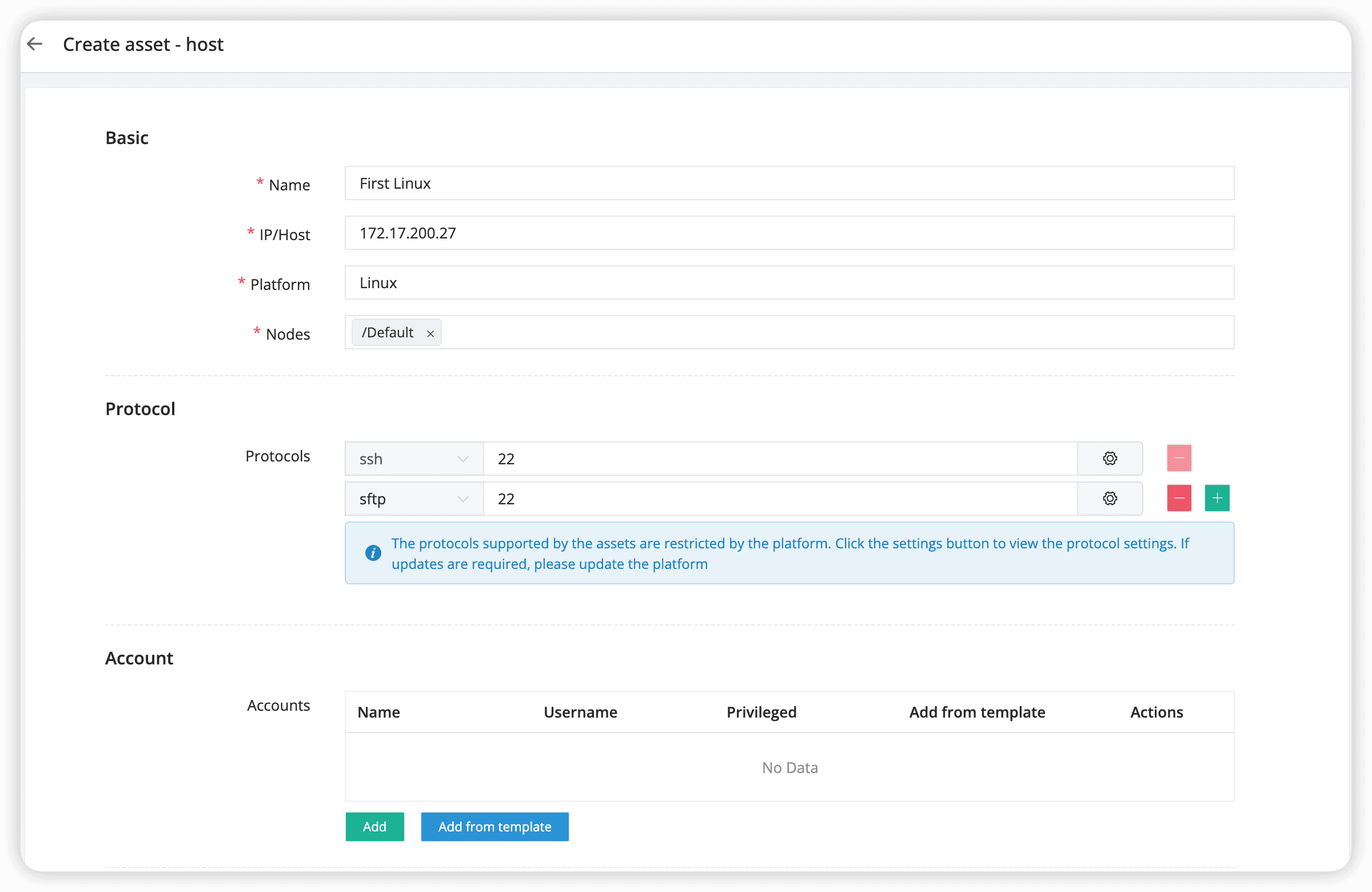The width and height of the screenshot is (1372, 892).
Task: Click the IP/Host input field
Action: [x=788, y=233]
